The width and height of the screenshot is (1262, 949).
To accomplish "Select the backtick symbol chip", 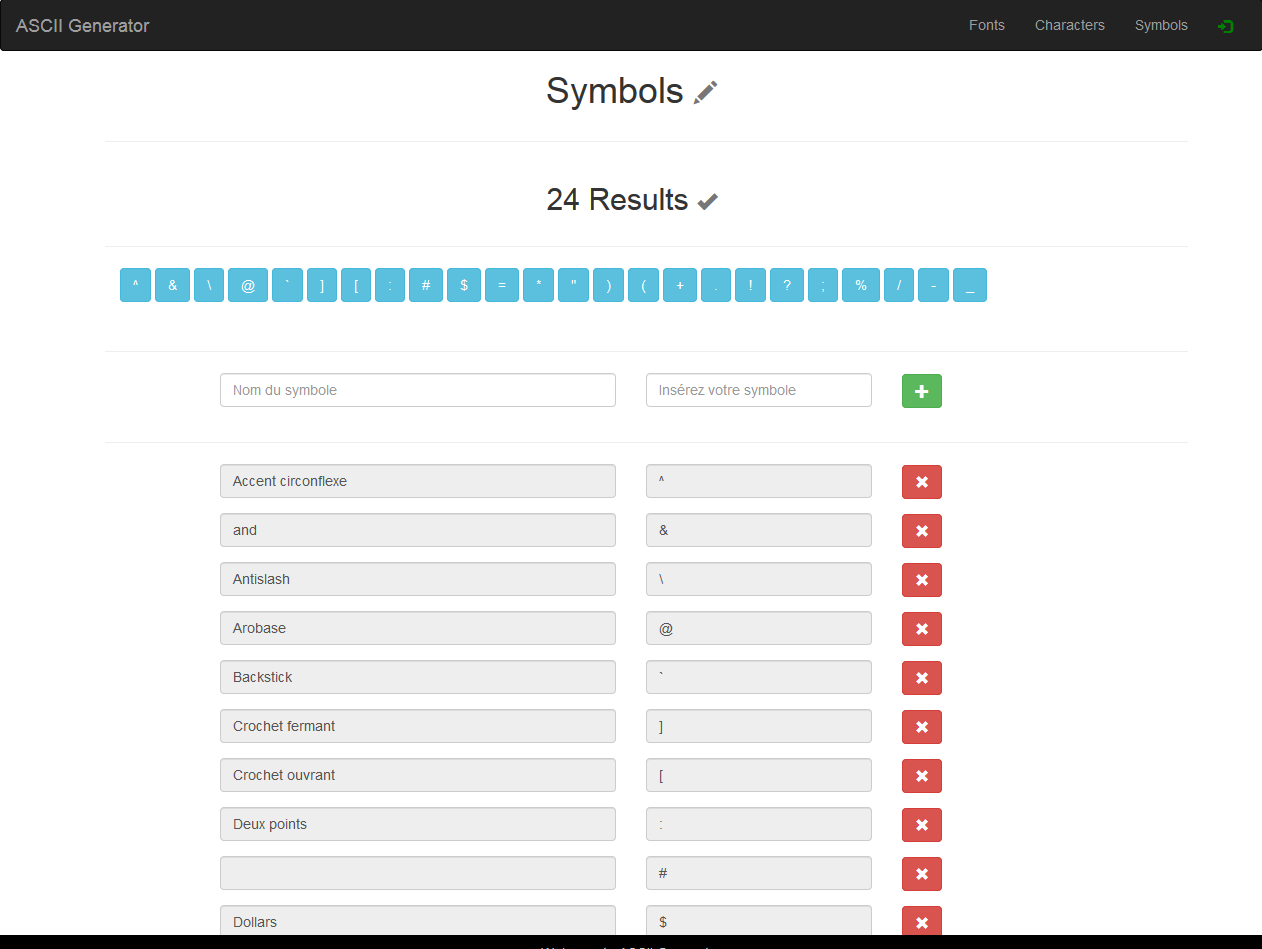I will pyautogui.click(x=287, y=285).
